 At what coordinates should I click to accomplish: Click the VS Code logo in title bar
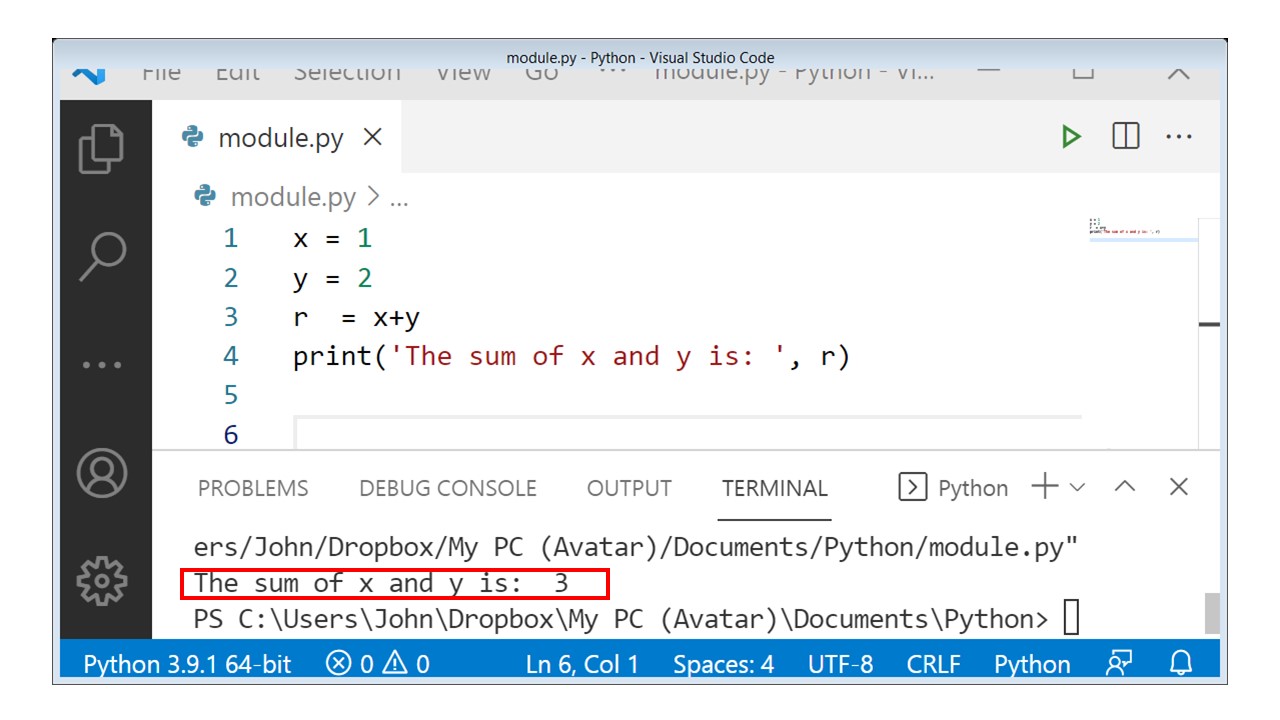[x=90, y=74]
